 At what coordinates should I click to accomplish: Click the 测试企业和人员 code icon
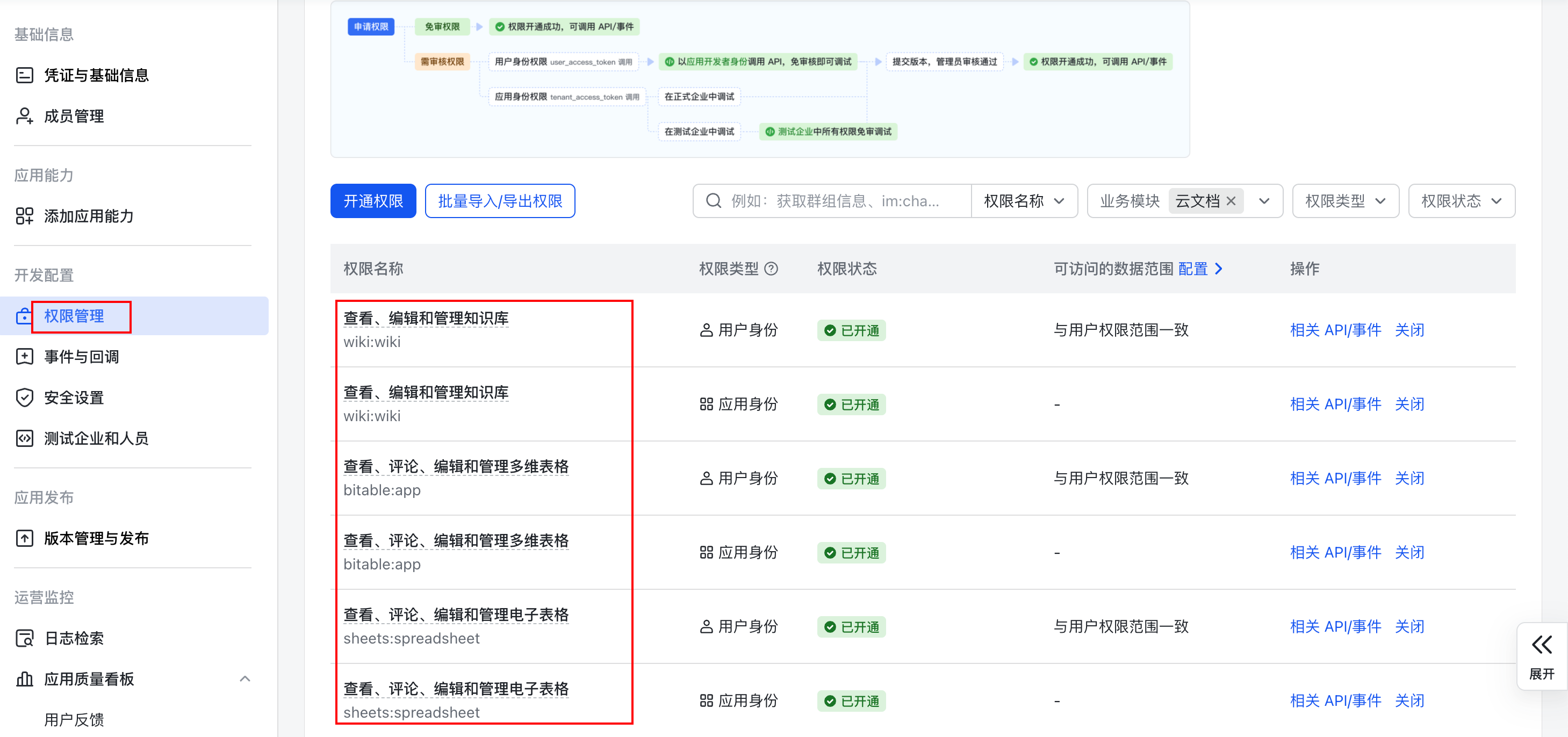(24, 438)
